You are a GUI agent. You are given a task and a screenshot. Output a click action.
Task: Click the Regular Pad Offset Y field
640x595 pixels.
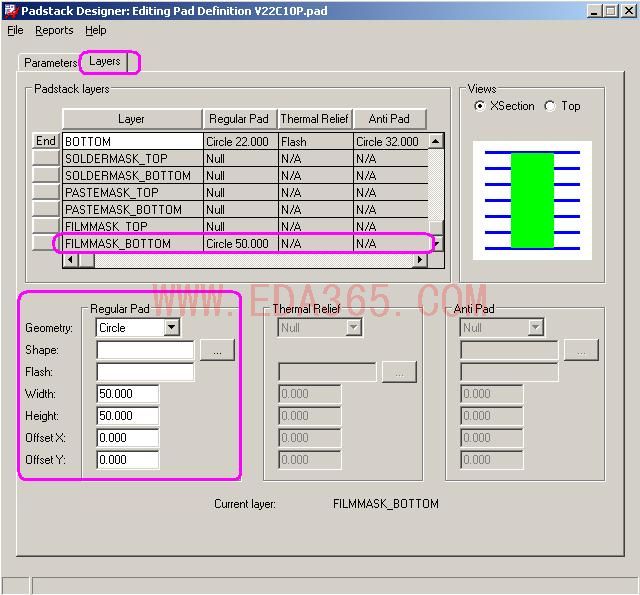128,460
